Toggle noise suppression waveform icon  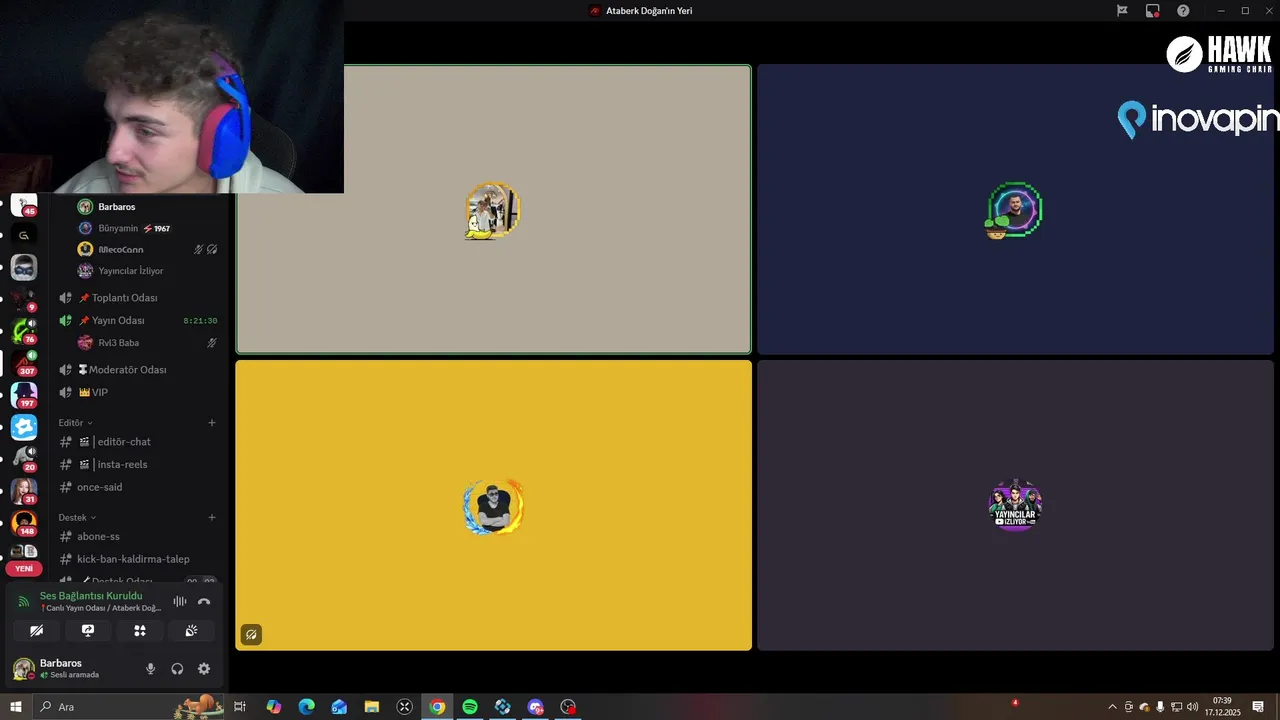(180, 601)
